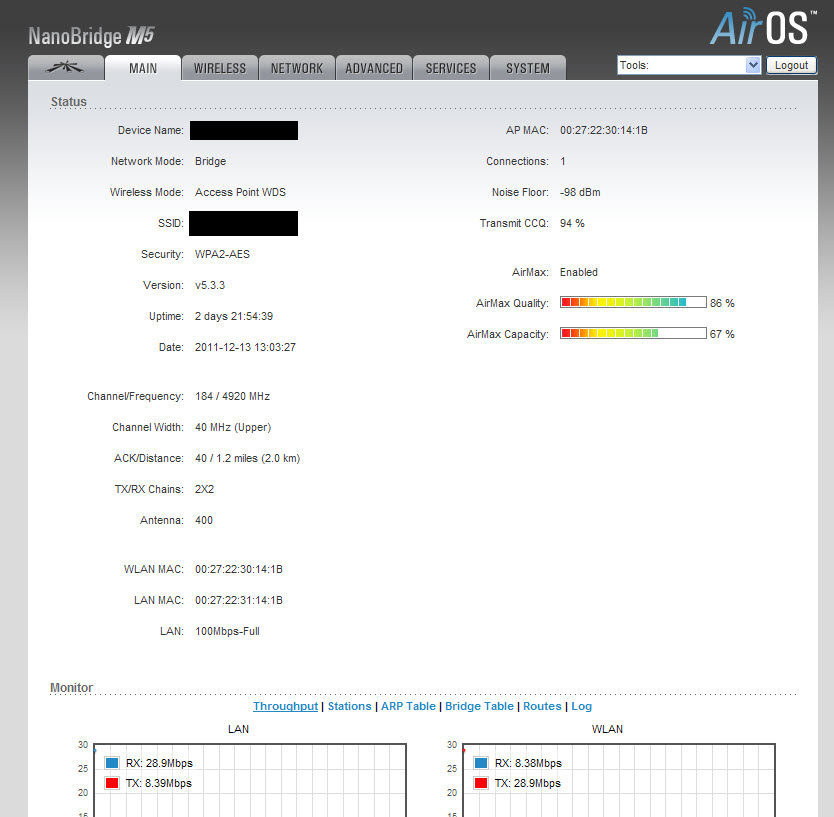Go to the ADVANCED tab
This screenshot has width=834, height=817.
point(374,68)
